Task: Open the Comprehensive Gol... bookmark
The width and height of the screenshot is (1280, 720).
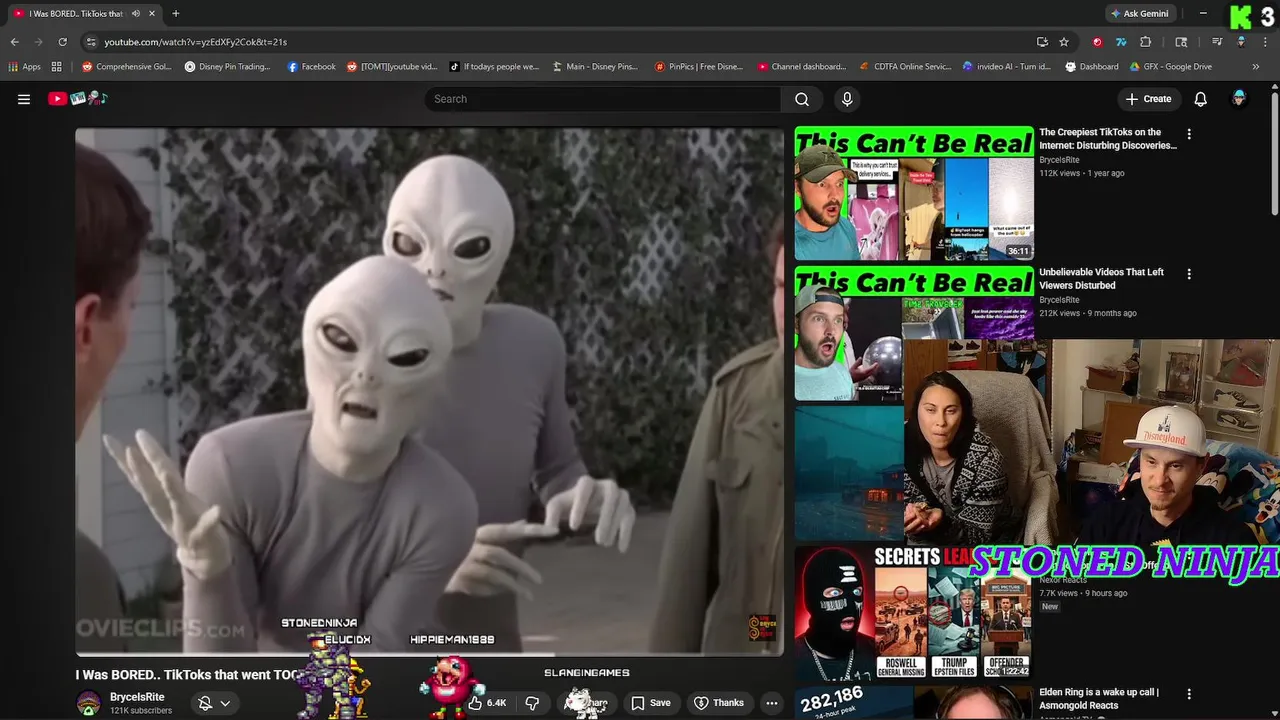Action: tap(127, 67)
